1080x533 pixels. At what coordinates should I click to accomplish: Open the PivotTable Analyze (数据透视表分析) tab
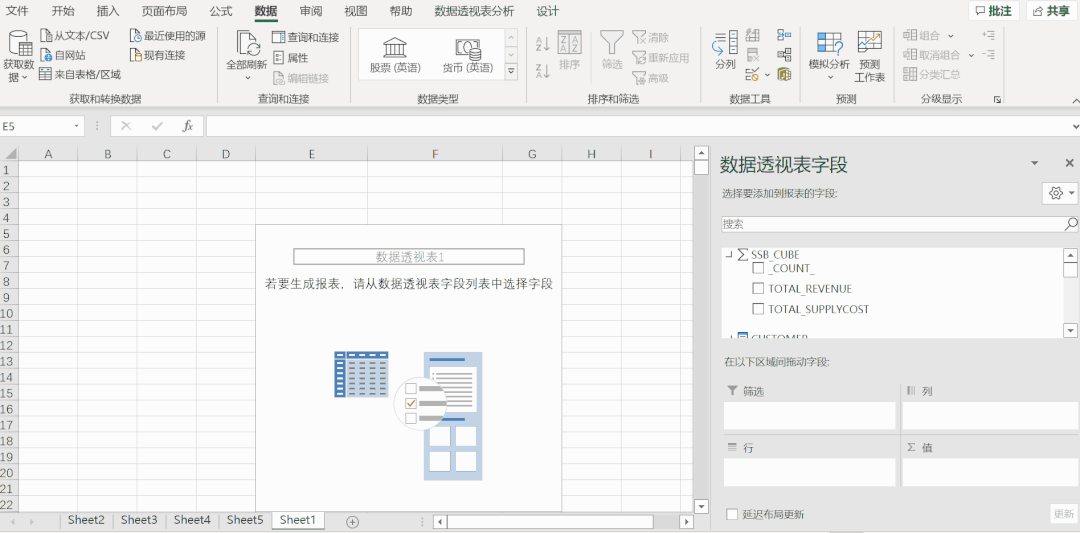pos(475,11)
